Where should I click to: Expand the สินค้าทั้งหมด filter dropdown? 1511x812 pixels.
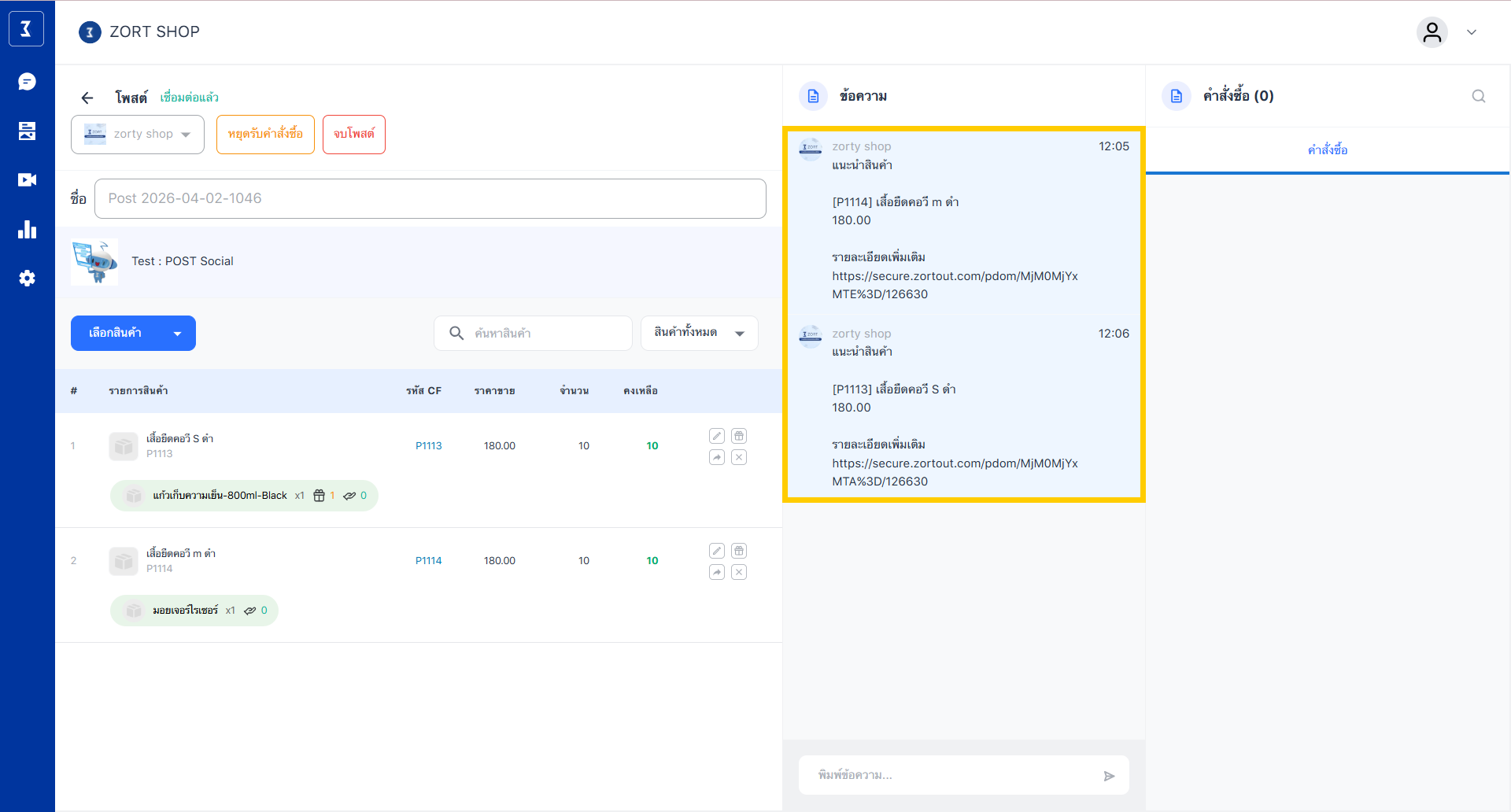point(699,334)
